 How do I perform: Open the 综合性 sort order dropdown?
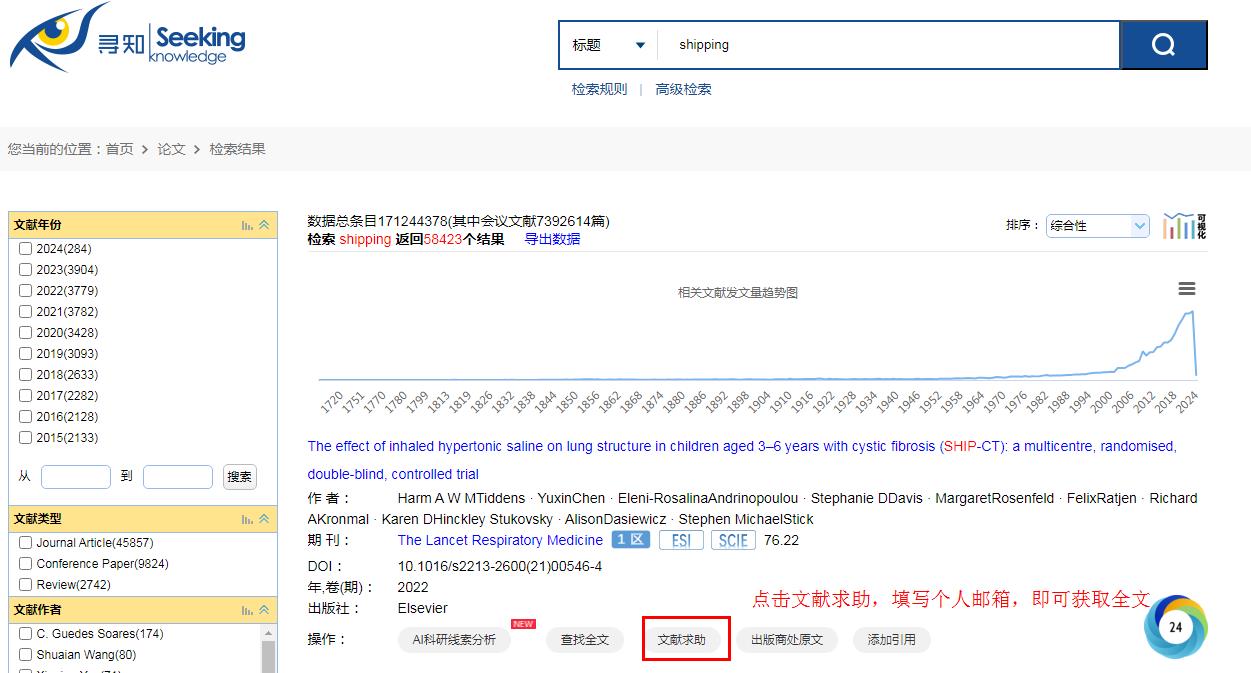[x=1098, y=226]
